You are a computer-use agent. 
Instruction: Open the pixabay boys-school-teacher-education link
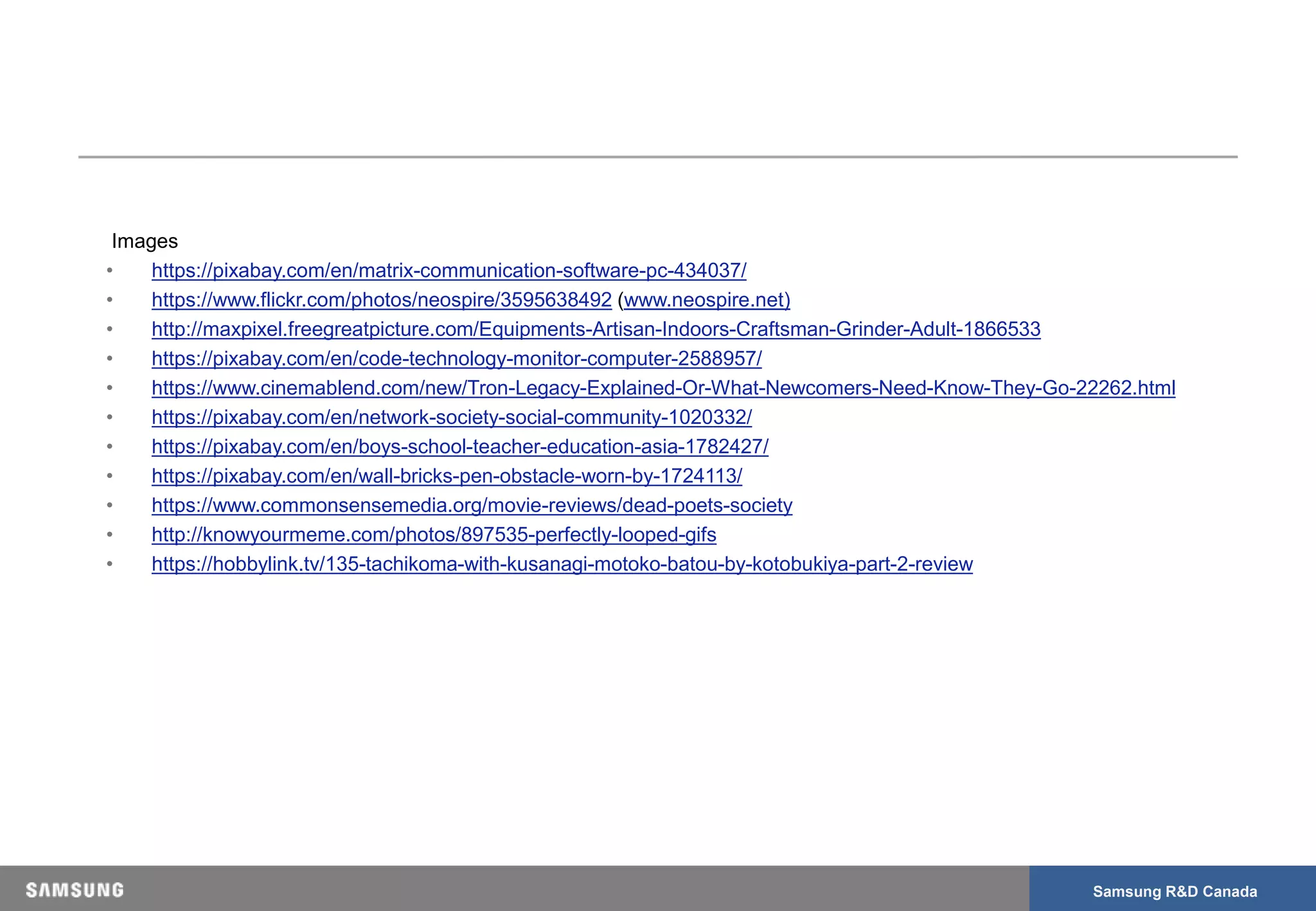pyautogui.click(x=459, y=447)
